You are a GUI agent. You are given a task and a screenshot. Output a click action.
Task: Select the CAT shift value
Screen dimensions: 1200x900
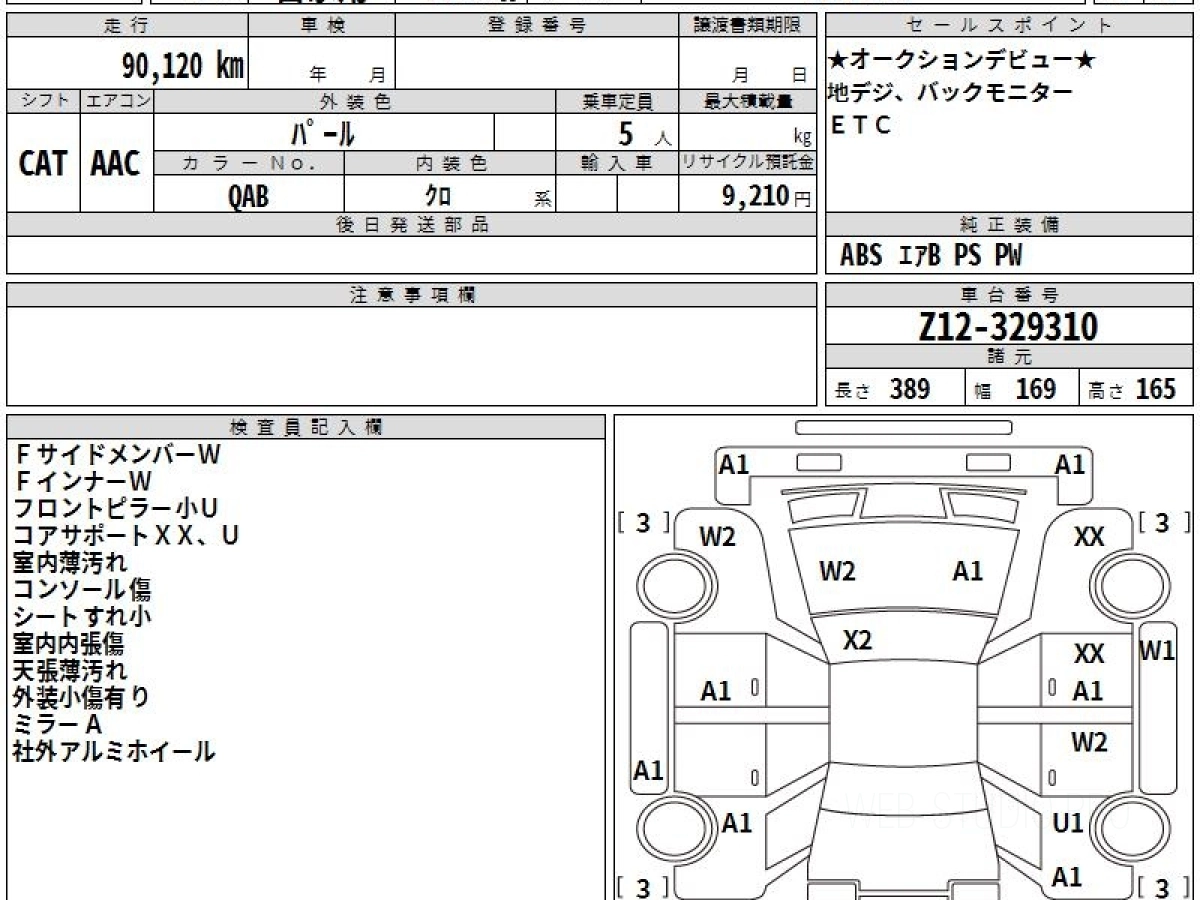point(43,163)
